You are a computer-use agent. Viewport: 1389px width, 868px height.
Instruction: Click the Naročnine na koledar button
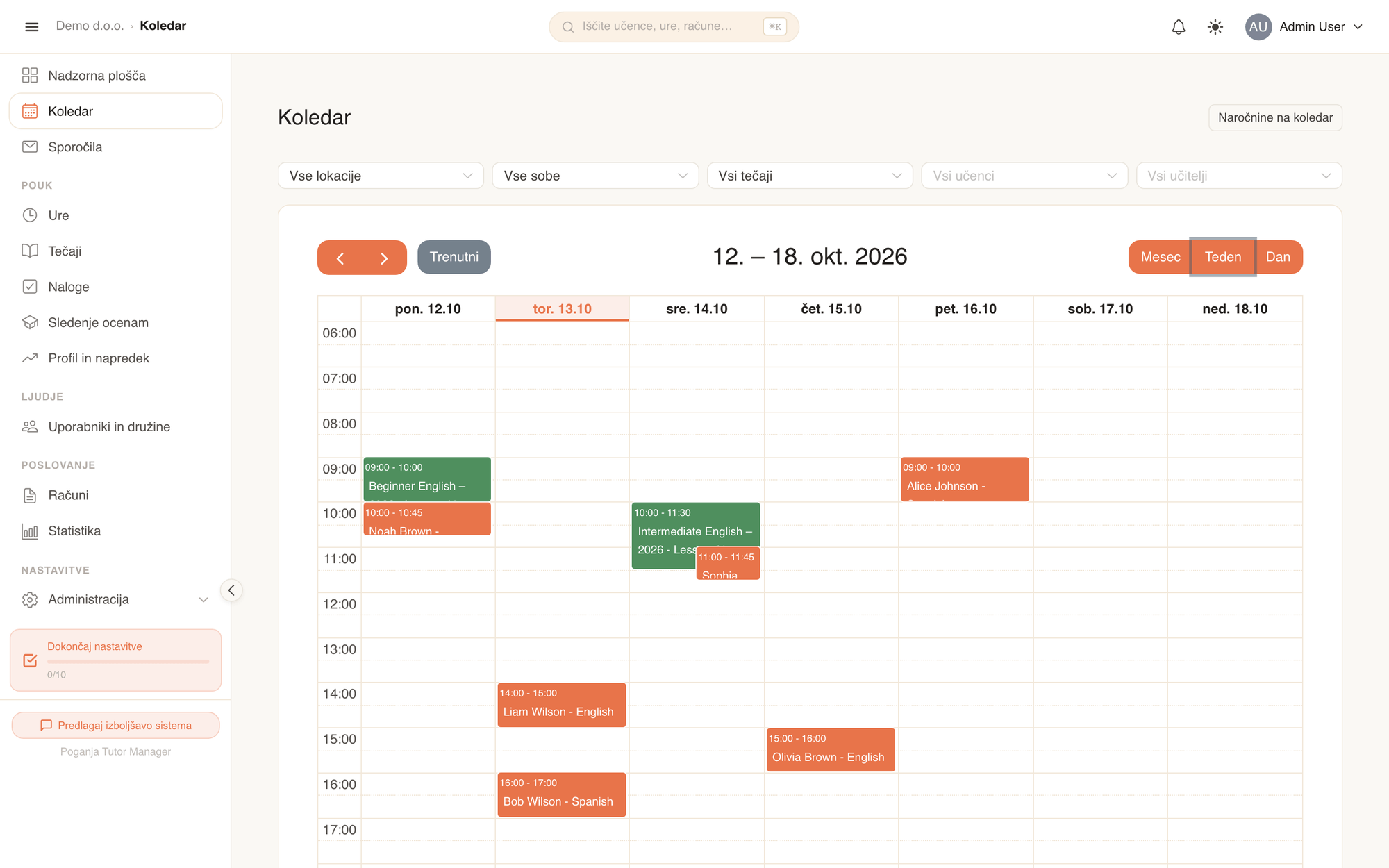(x=1275, y=117)
